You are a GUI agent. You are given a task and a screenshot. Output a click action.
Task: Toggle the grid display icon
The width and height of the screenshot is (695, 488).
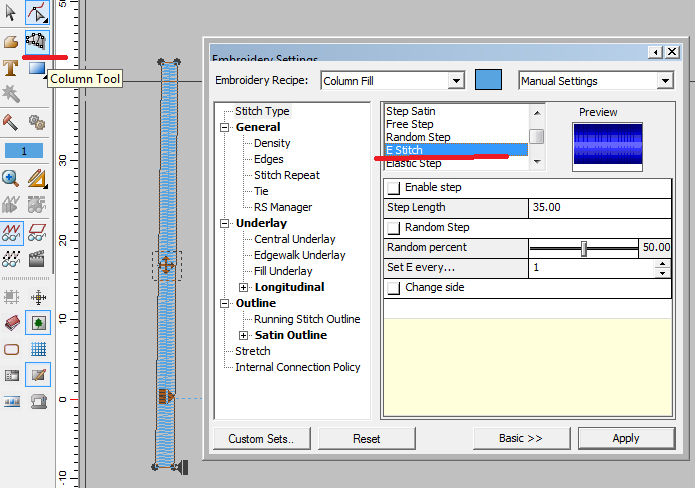click(38, 349)
